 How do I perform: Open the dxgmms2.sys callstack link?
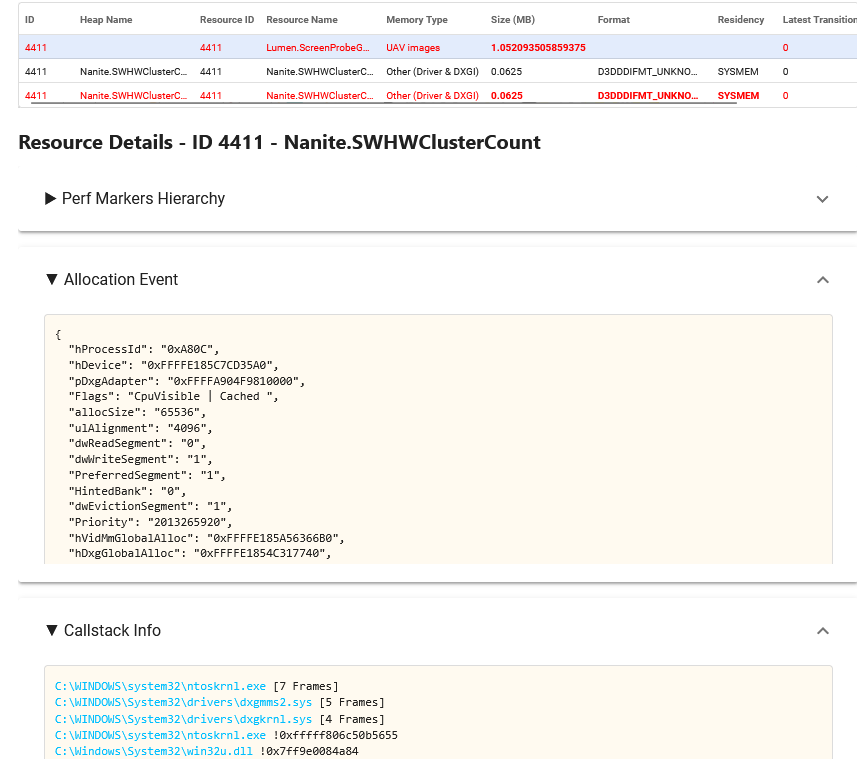point(184,702)
